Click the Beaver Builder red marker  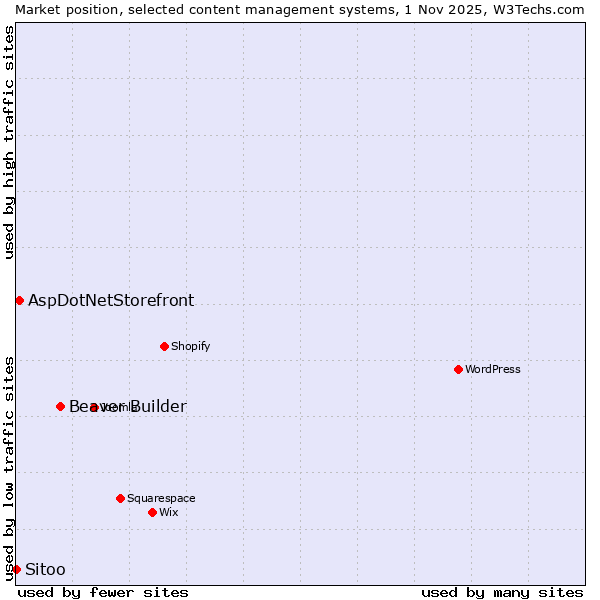pyautogui.click(x=60, y=406)
